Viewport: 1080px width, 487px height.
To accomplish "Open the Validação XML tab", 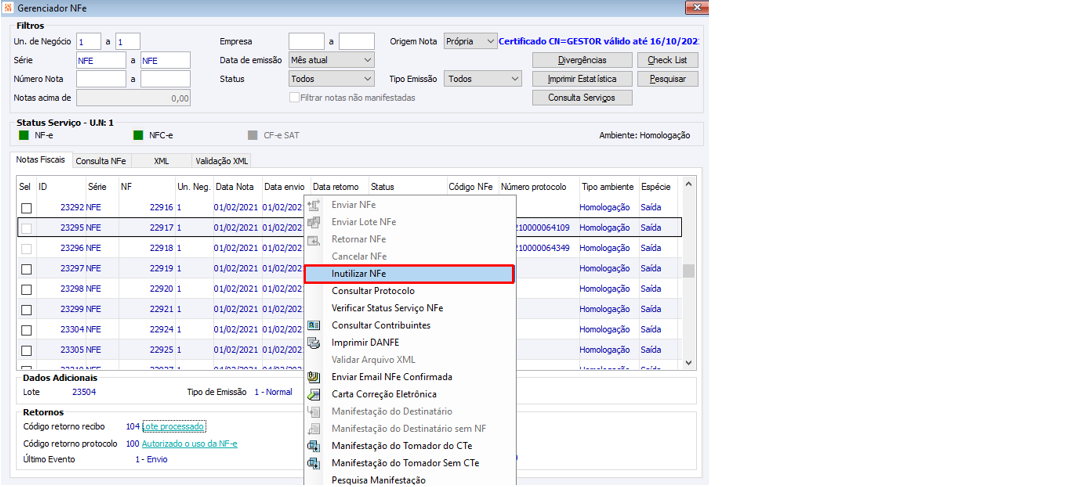I will point(221,161).
